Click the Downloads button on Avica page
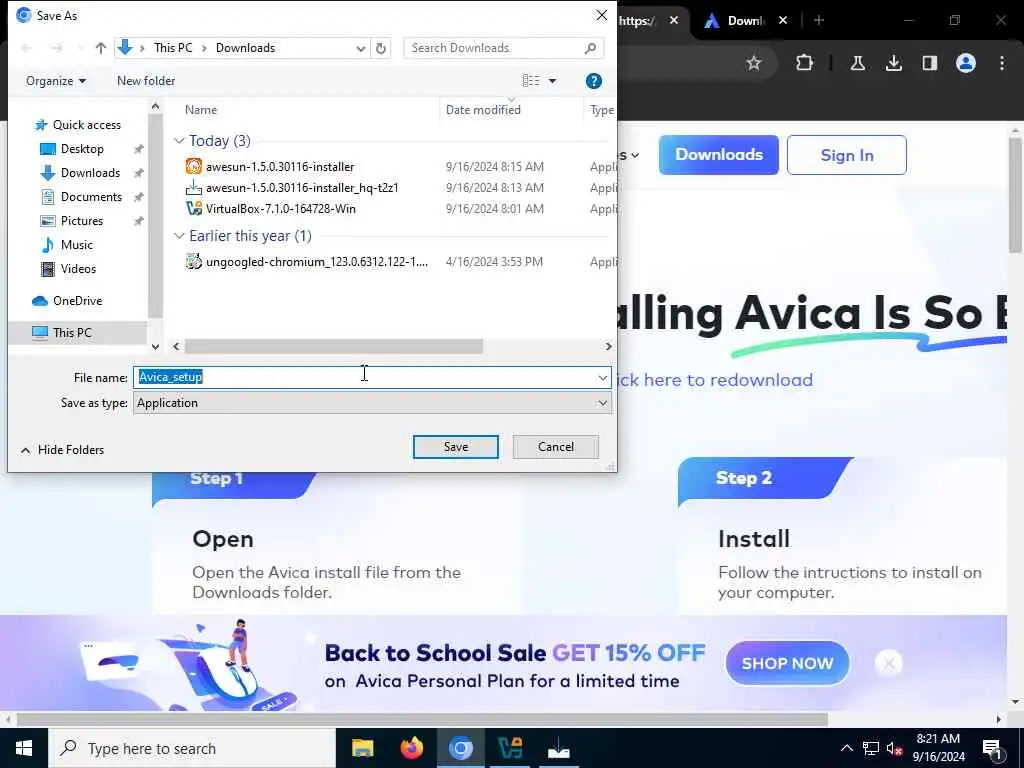The image size is (1024, 768). [718, 155]
